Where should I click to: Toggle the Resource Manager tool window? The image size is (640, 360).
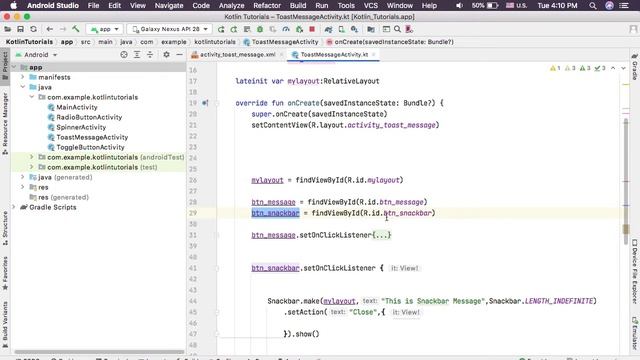coord(5,124)
